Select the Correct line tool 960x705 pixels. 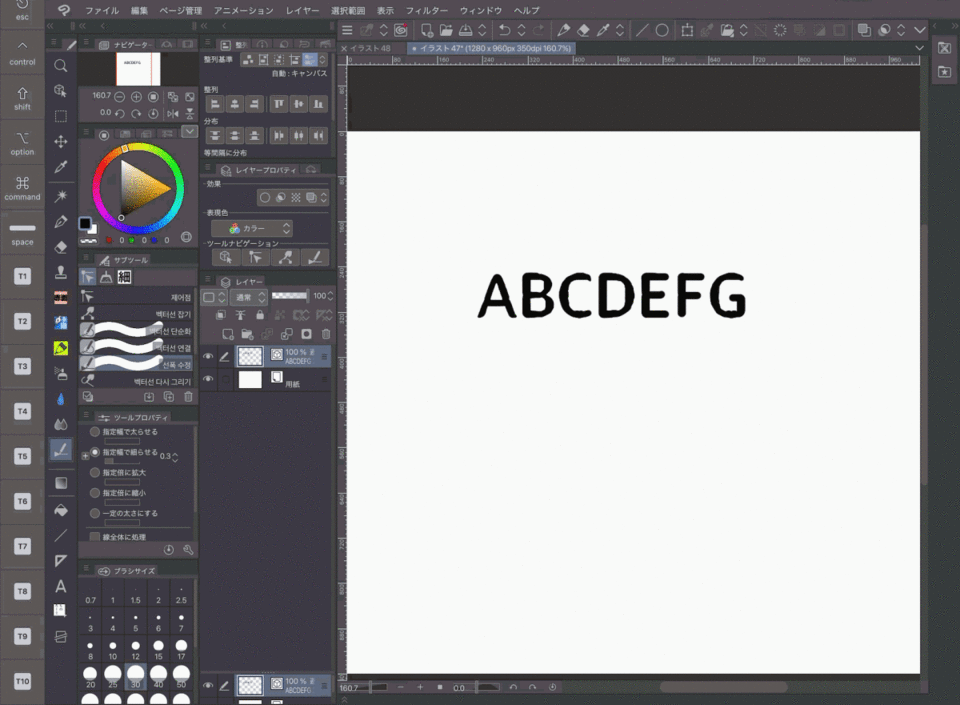pos(61,450)
